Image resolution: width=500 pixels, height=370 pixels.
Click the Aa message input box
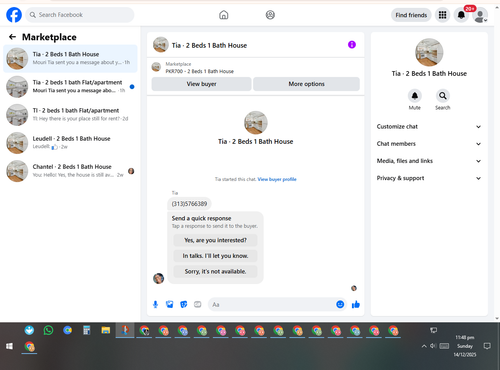pos(272,304)
